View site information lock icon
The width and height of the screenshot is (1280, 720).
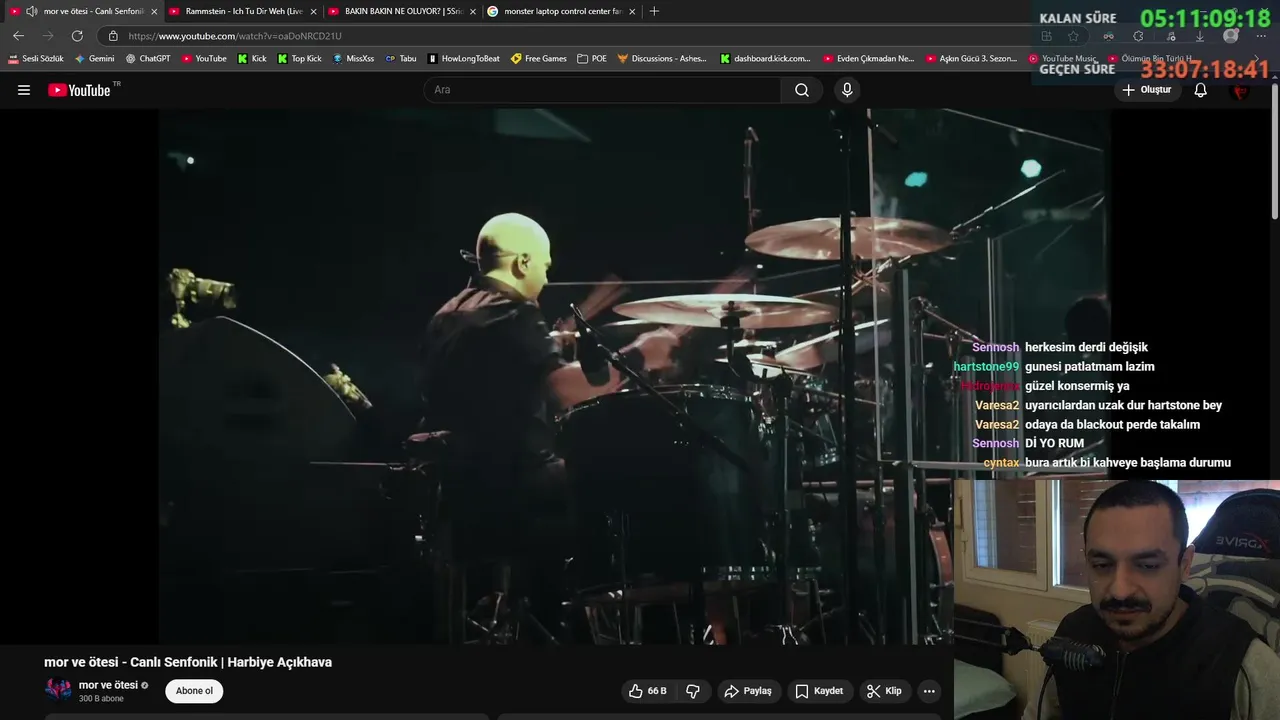(114, 35)
